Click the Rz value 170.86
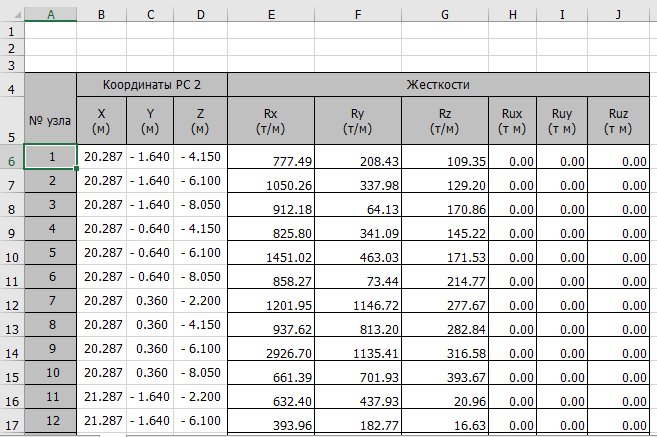 pyautogui.click(x=445, y=205)
